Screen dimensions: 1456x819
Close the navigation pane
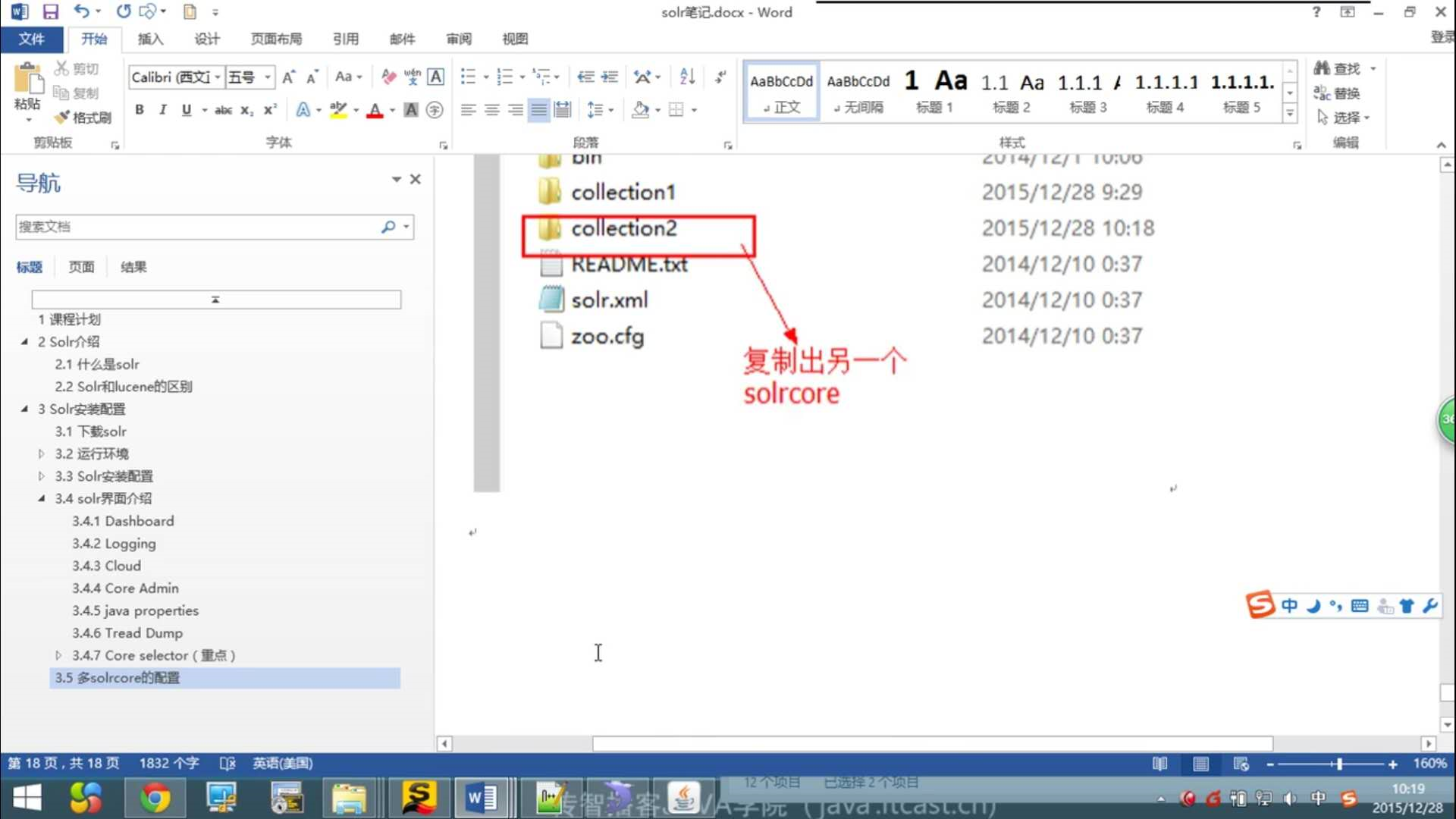click(x=415, y=180)
